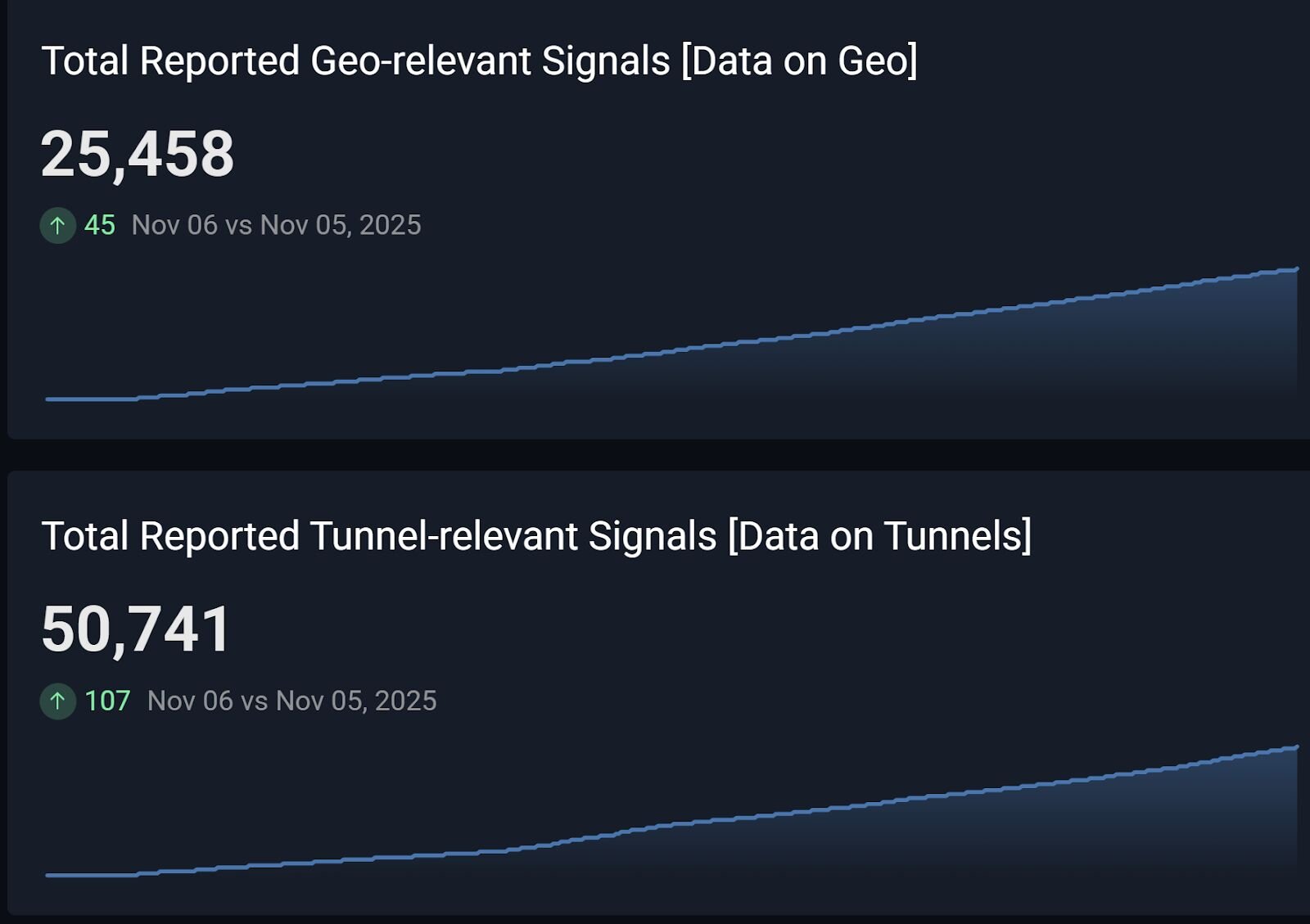Click the date comparison text in Geo card
This screenshot has height=924, width=1310.
(276, 225)
